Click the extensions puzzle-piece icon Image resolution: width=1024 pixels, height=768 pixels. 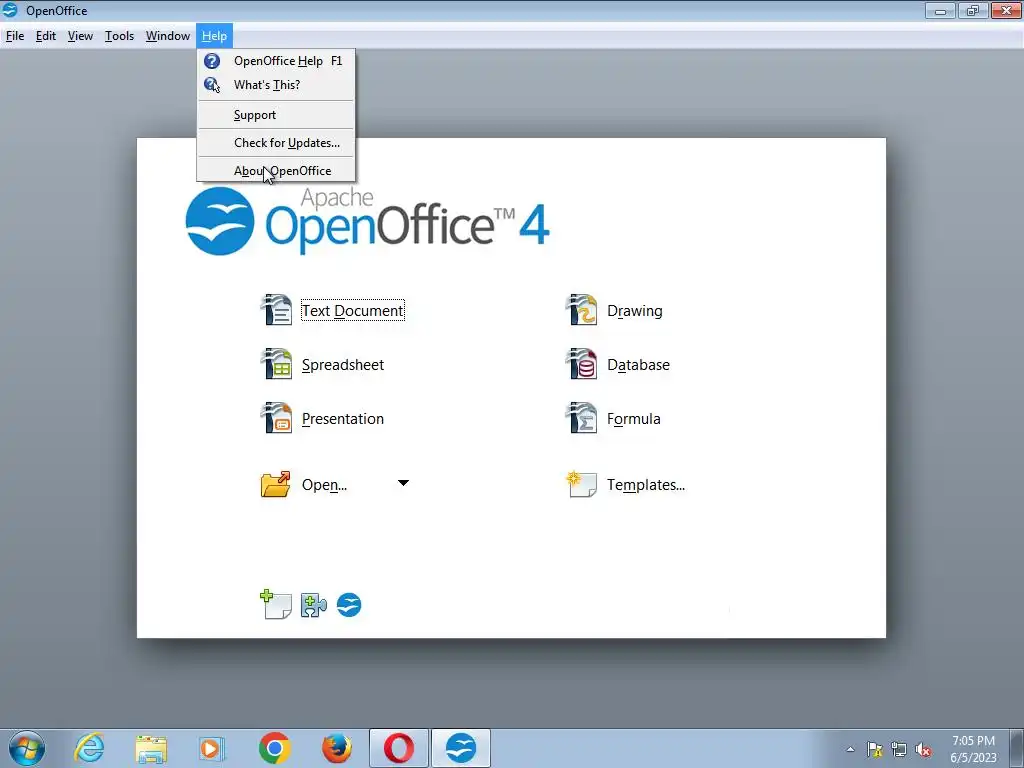click(313, 605)
